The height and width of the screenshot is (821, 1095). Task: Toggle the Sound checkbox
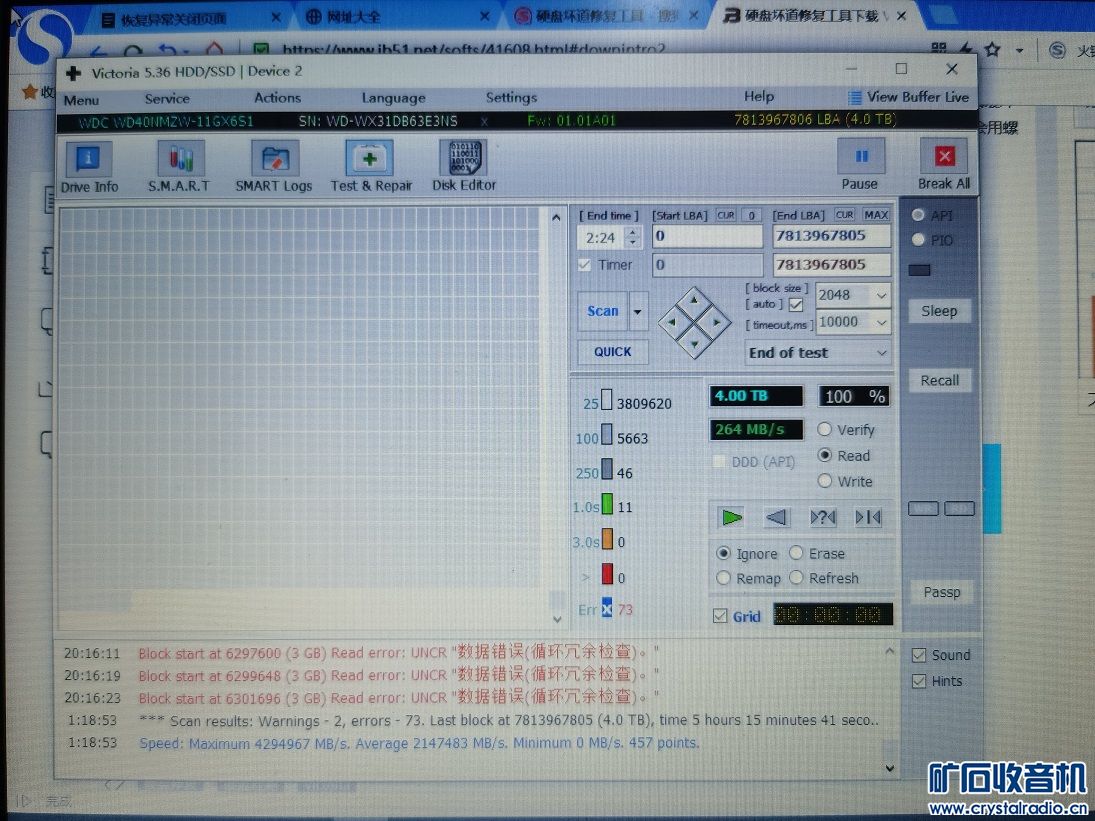(919, 655)
